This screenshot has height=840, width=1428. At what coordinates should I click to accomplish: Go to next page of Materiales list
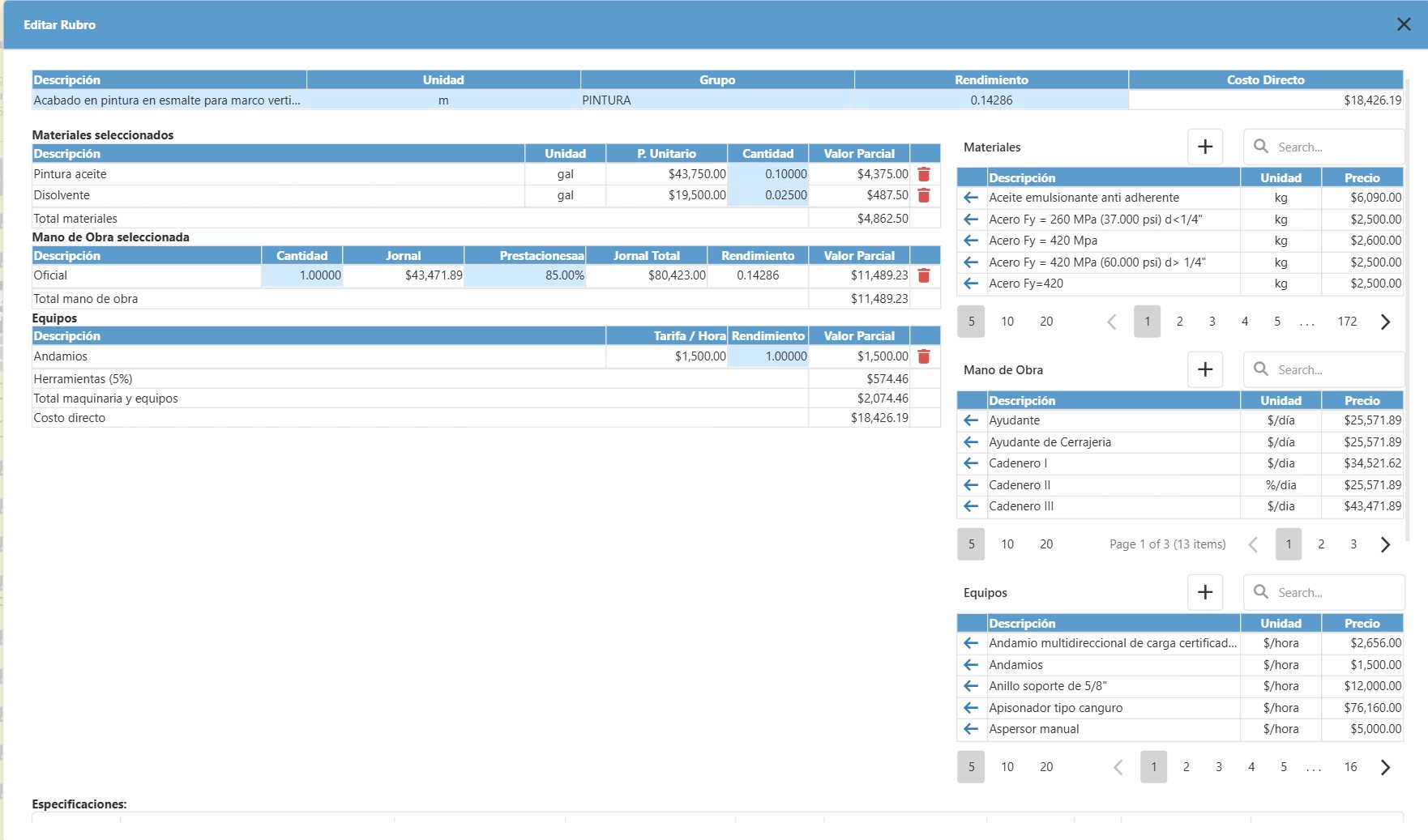[1385, 322]
